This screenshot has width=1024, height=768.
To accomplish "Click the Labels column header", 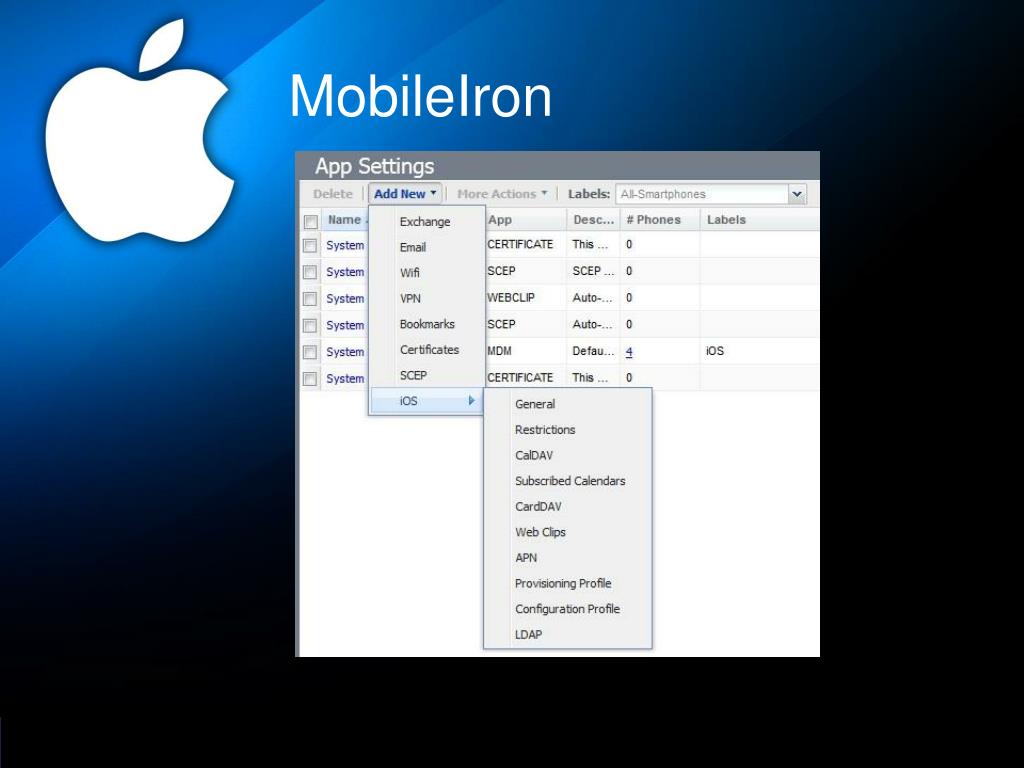I will tap(760, 220).
